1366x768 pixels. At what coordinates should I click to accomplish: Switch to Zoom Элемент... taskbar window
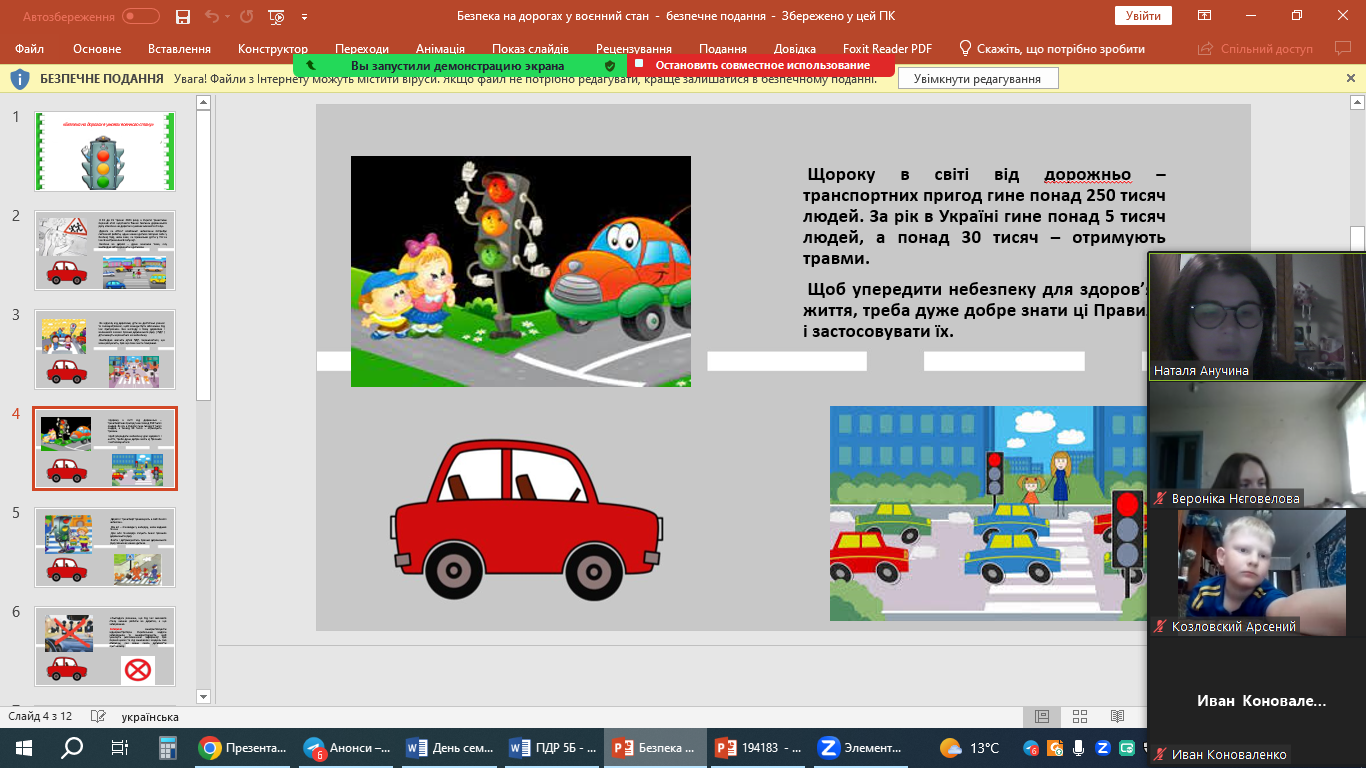pos(862,747)
